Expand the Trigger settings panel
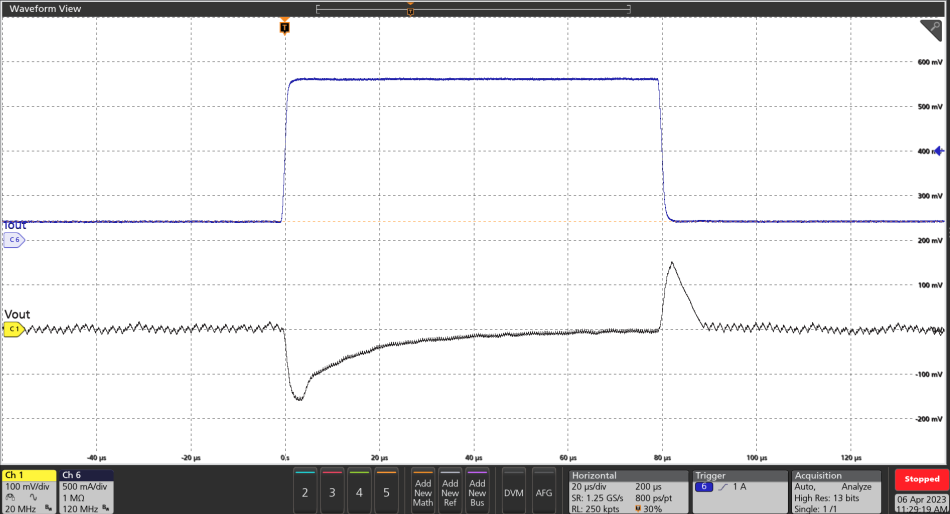Screen dimensions: 950x514 click(739, 491)
